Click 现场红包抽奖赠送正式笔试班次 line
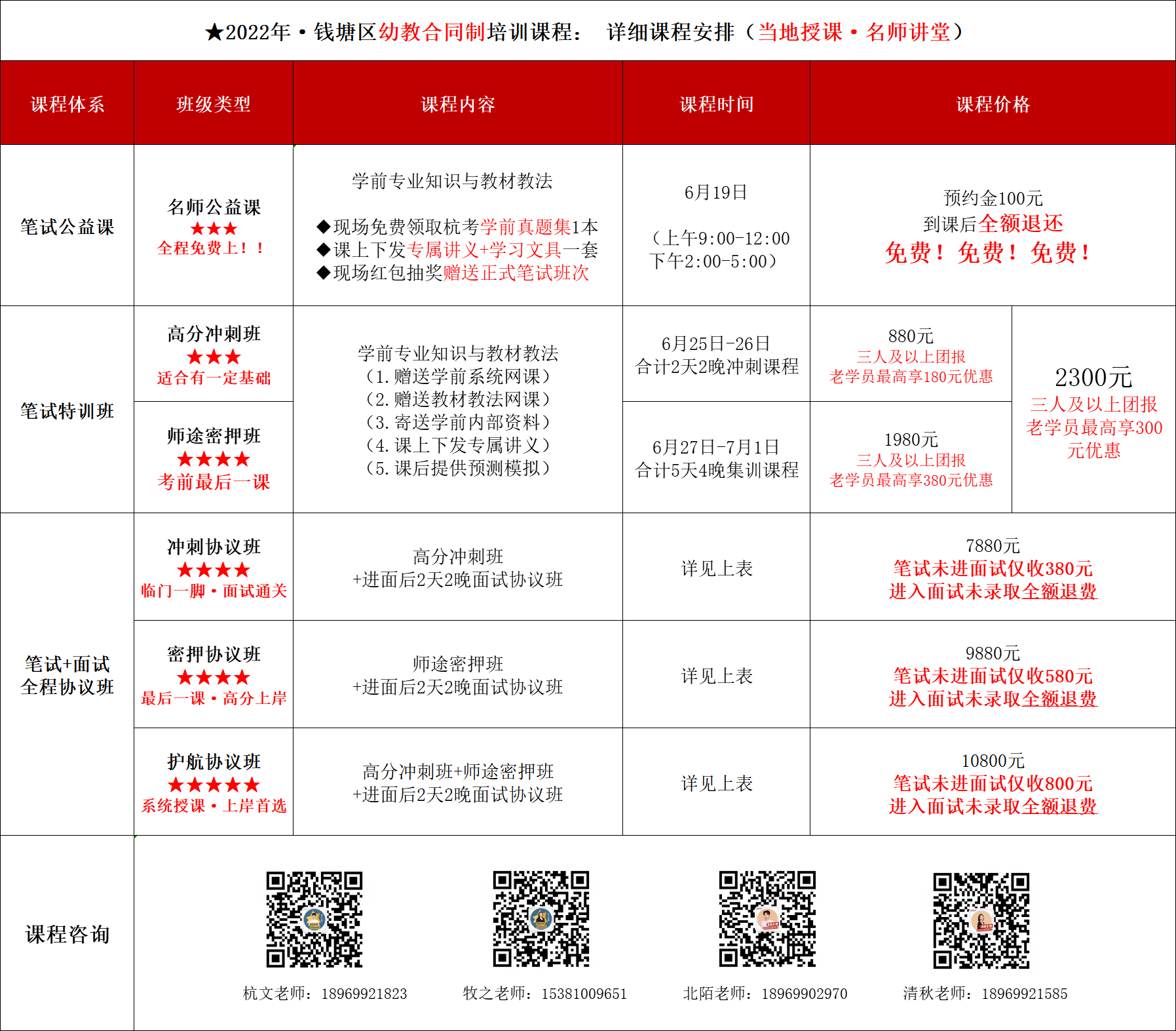This screenshot has height=1031, width=1176. pos(453,273)
